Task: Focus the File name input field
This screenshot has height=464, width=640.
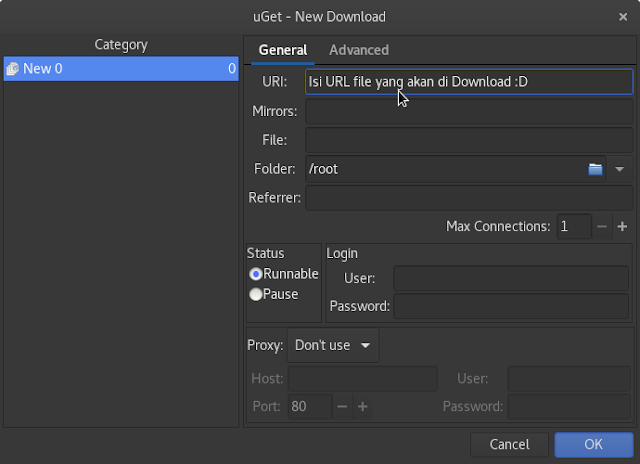Action: (x=469, y=140)
